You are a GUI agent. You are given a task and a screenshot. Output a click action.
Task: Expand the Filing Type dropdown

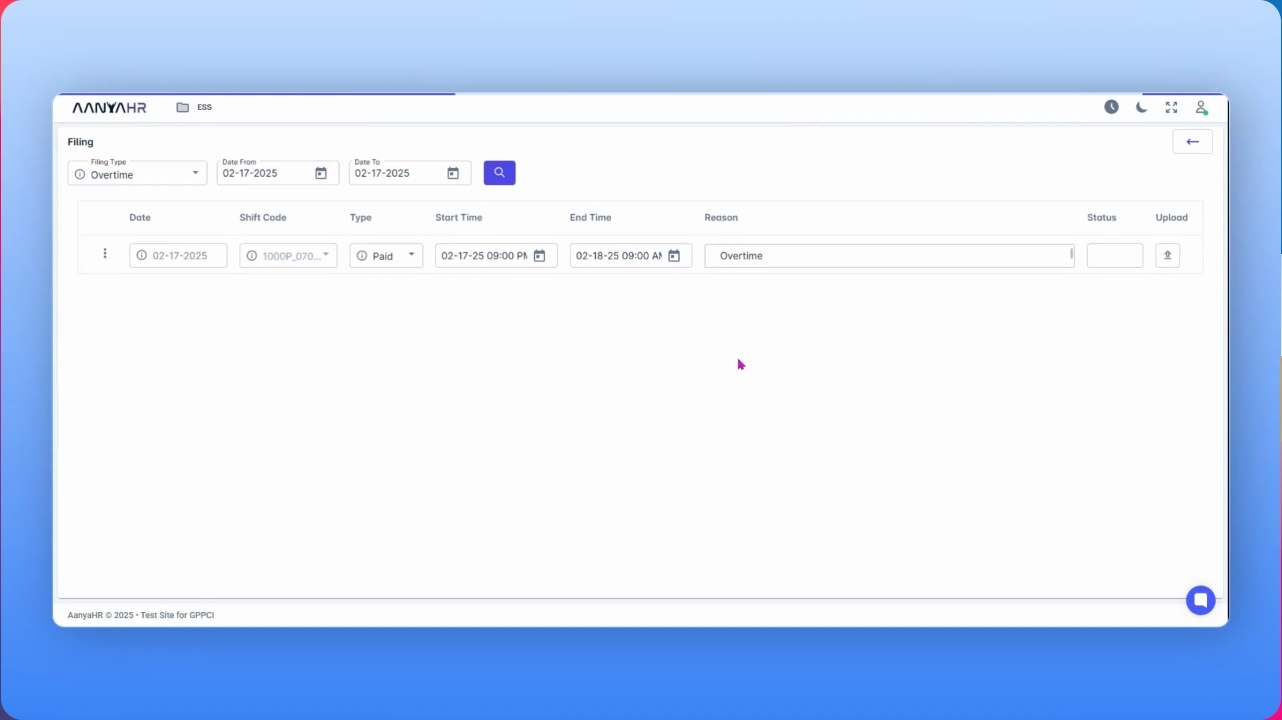(x=195, y=173)
